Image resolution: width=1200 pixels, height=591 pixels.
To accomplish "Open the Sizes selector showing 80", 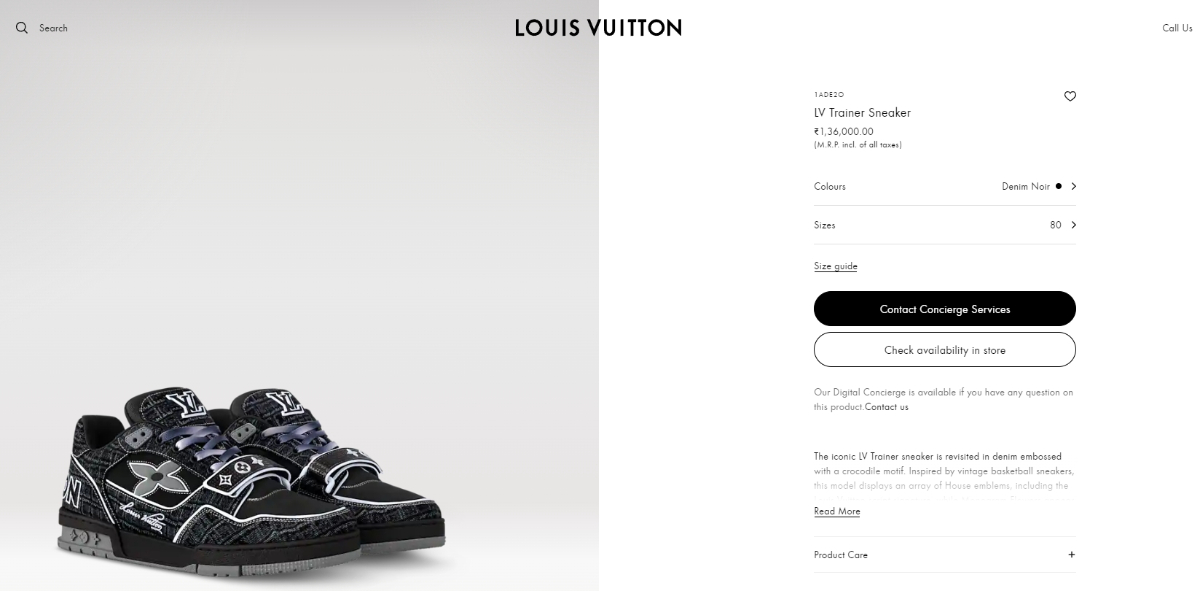I will 945,225.
